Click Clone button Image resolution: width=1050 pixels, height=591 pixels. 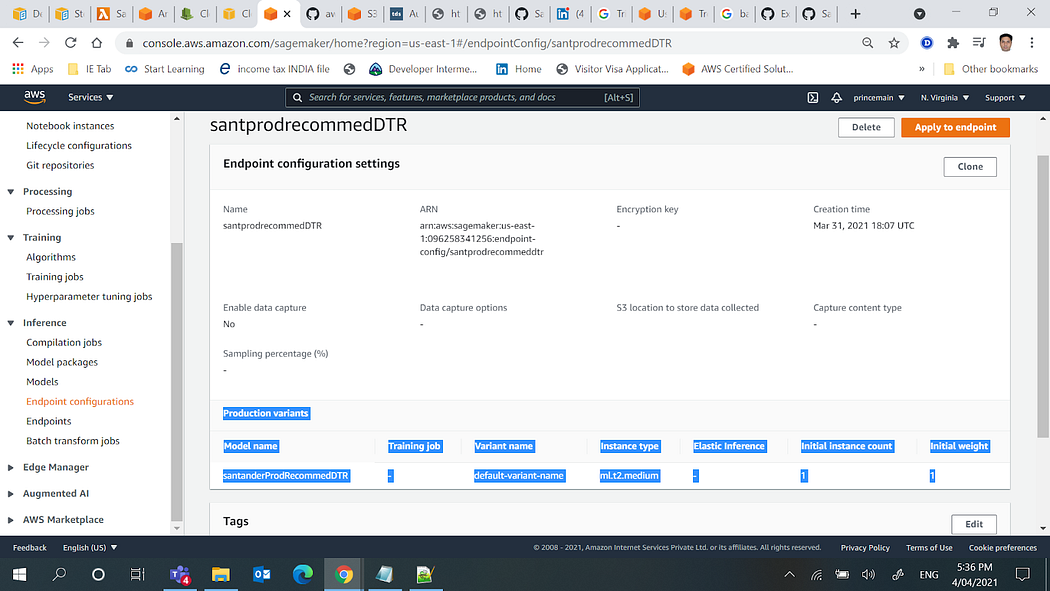coord(970,167)
